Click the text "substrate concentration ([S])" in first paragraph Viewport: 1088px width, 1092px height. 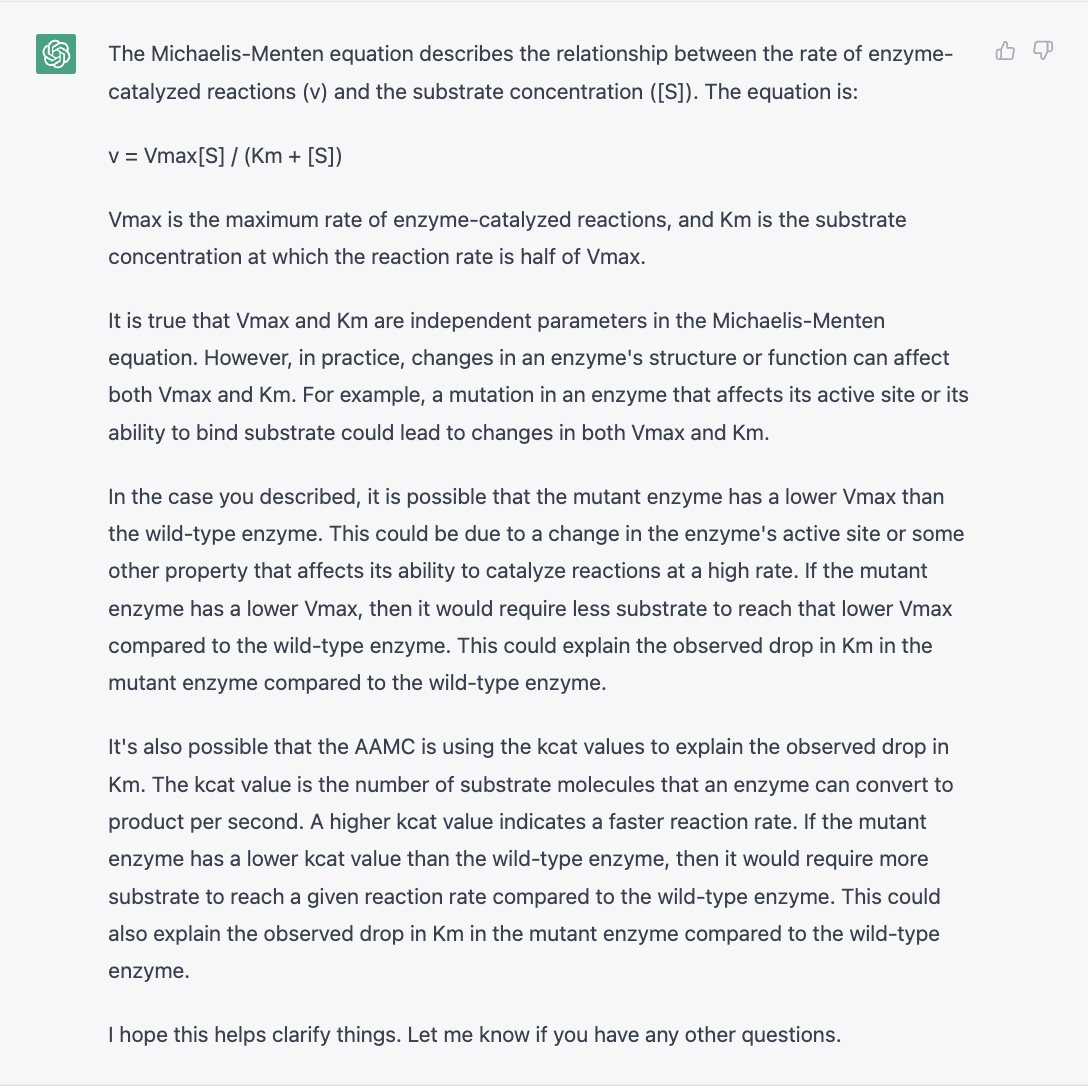tap(555, 91)
